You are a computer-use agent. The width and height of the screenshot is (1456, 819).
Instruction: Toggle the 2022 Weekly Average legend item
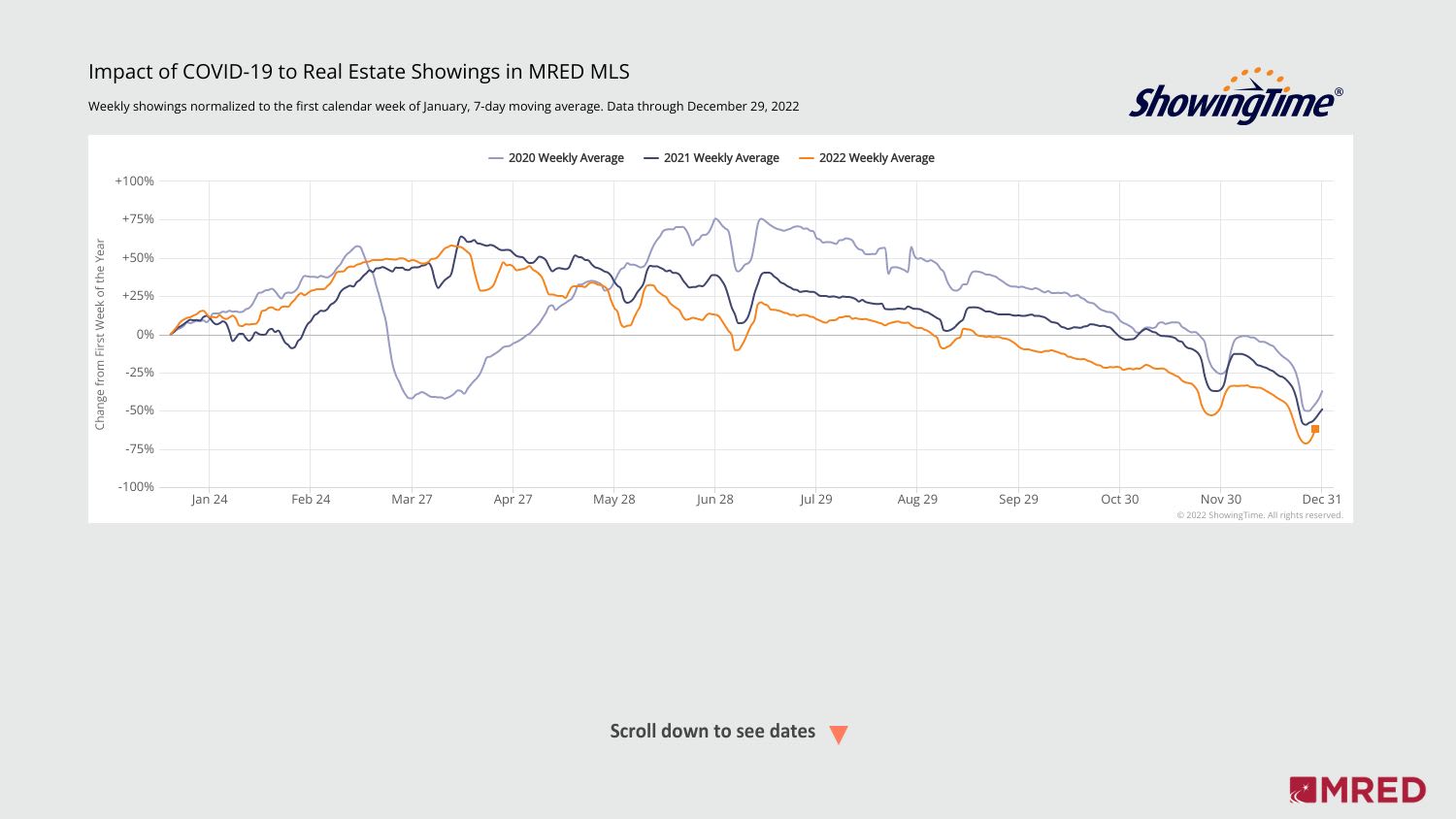click(x=867, y=158)
